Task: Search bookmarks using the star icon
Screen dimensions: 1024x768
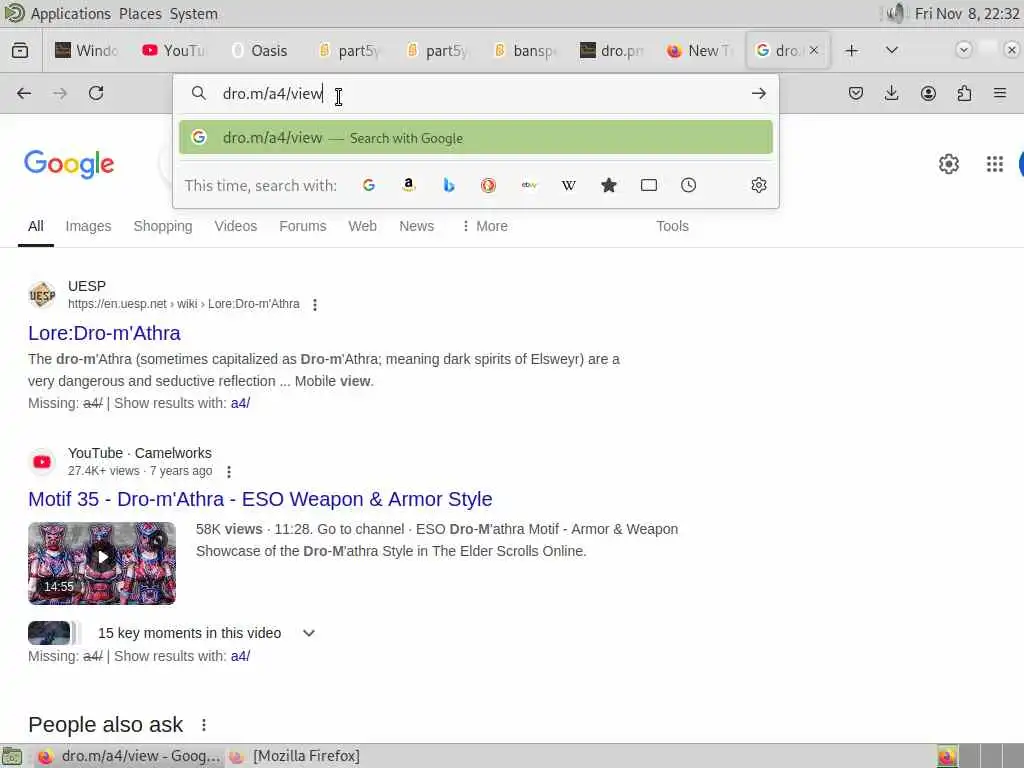Action: [609, 185]
